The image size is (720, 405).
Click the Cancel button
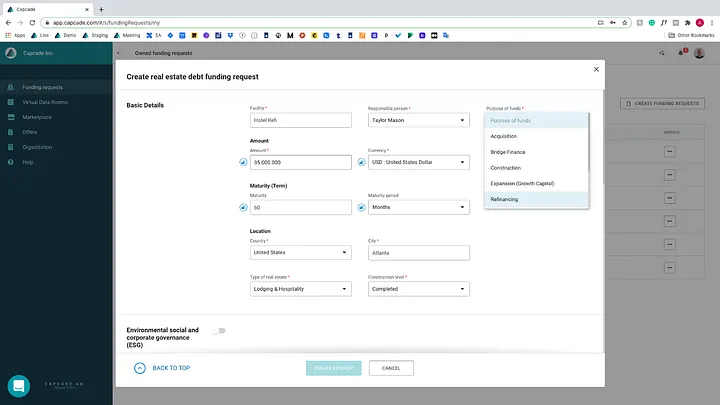click(x=391, y=368)
